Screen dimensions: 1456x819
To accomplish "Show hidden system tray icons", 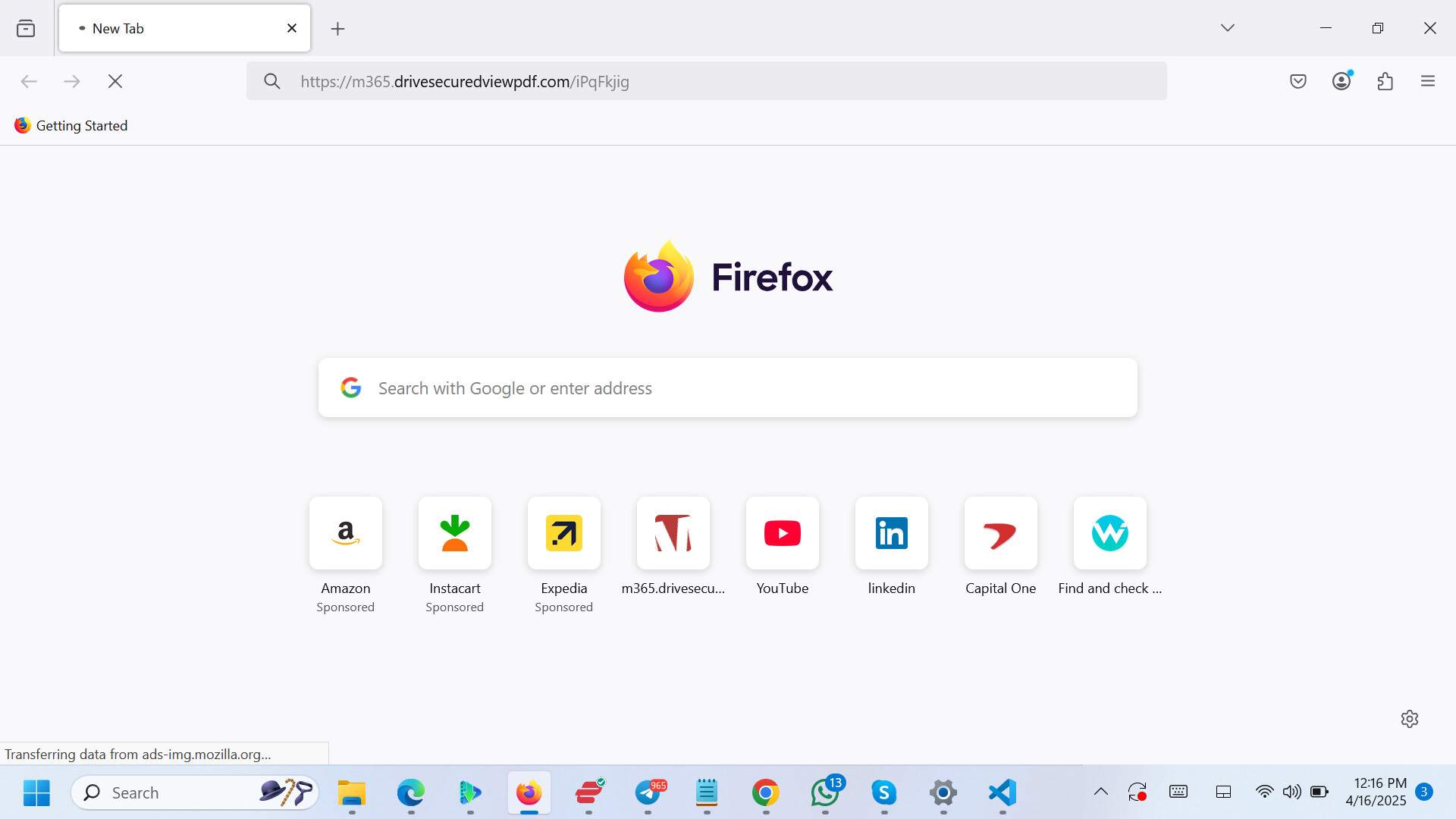I will click(x=1101, y=792).
